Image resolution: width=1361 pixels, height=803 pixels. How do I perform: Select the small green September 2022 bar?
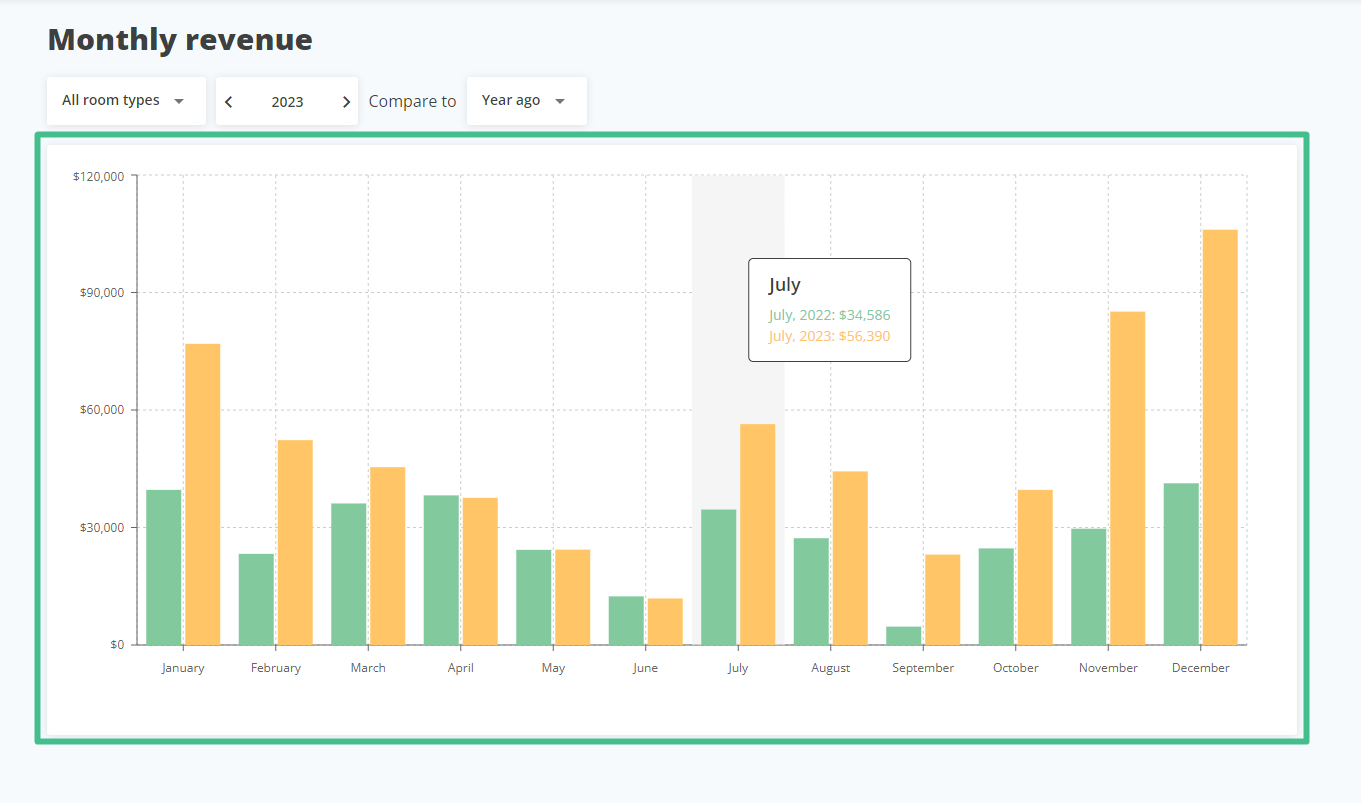904,635
